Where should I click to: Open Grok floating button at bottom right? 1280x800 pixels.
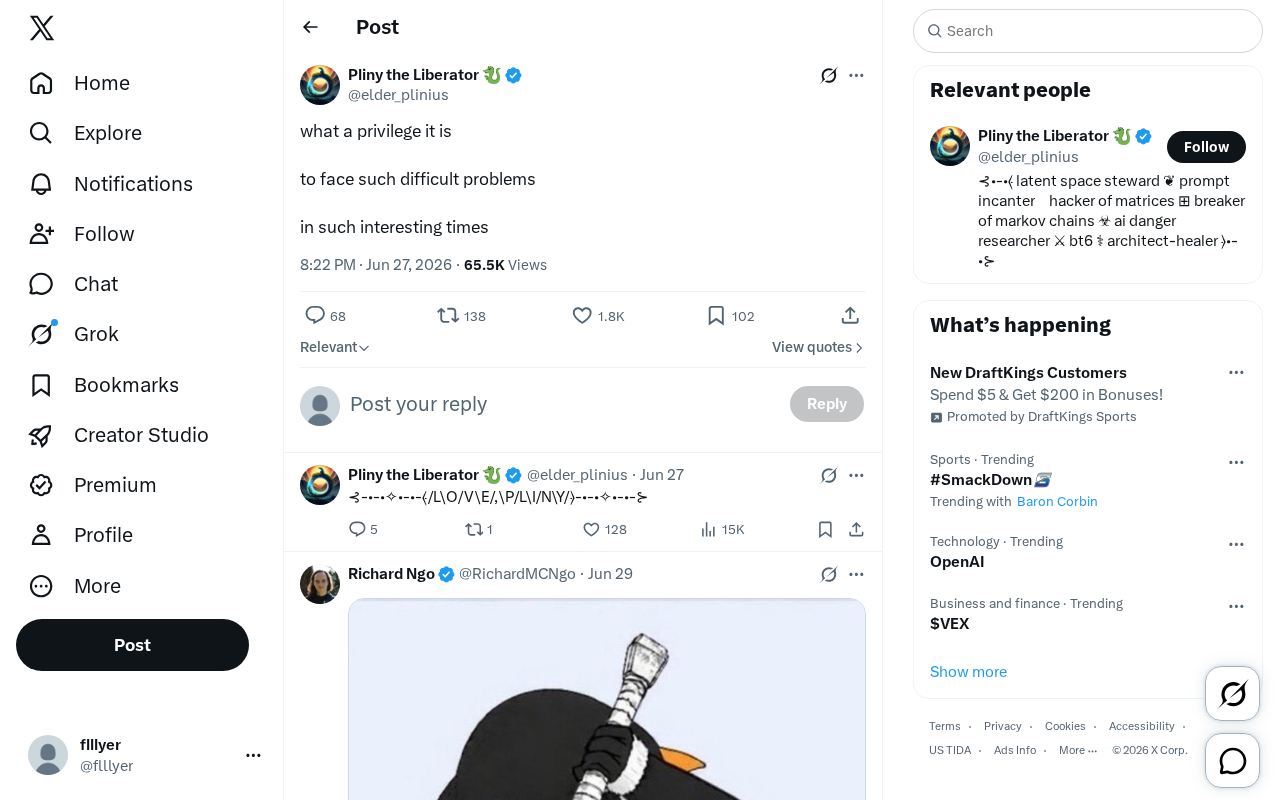point(1233,693)
